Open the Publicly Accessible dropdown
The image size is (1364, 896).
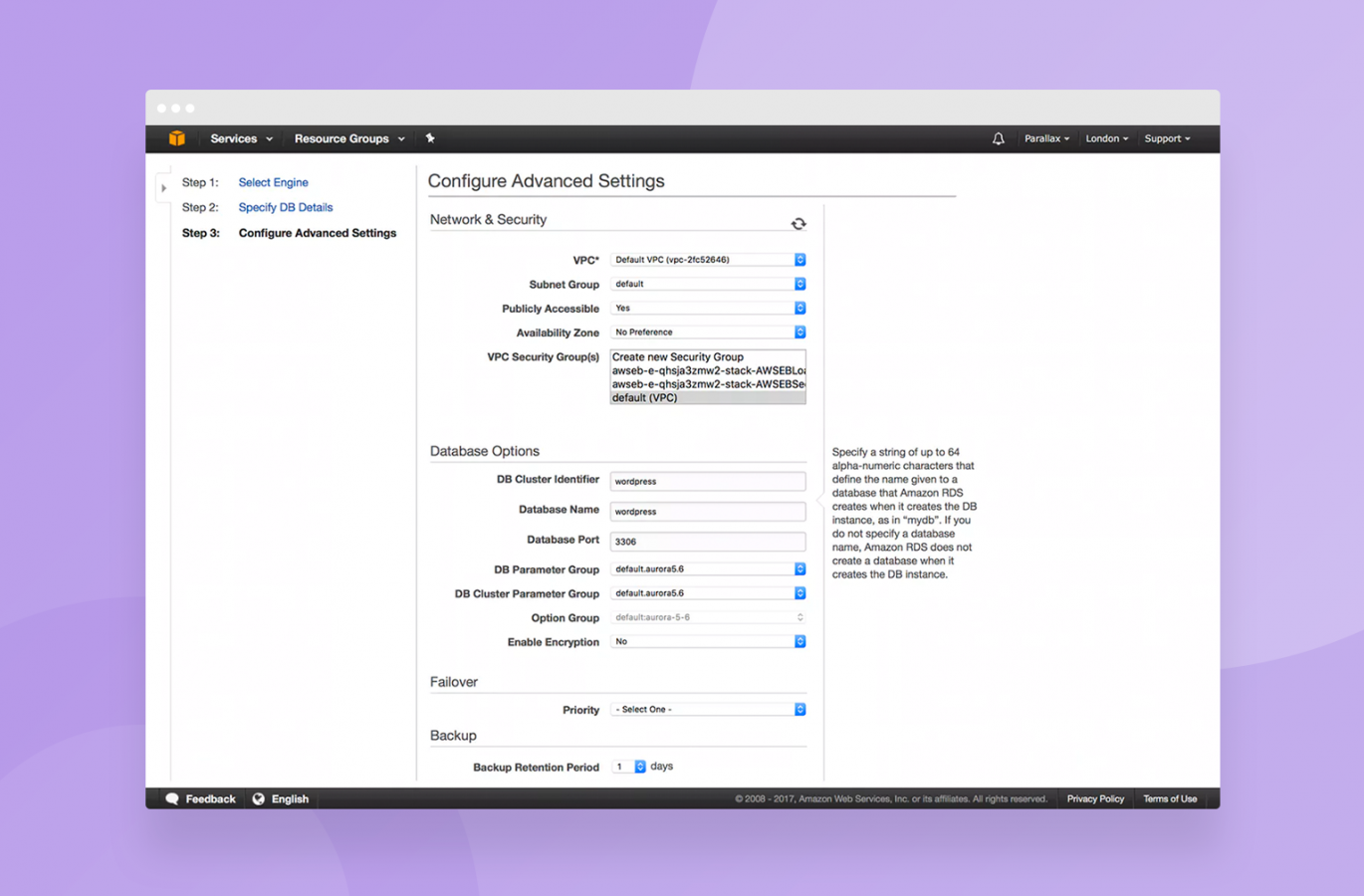click(x=708, y=308)
